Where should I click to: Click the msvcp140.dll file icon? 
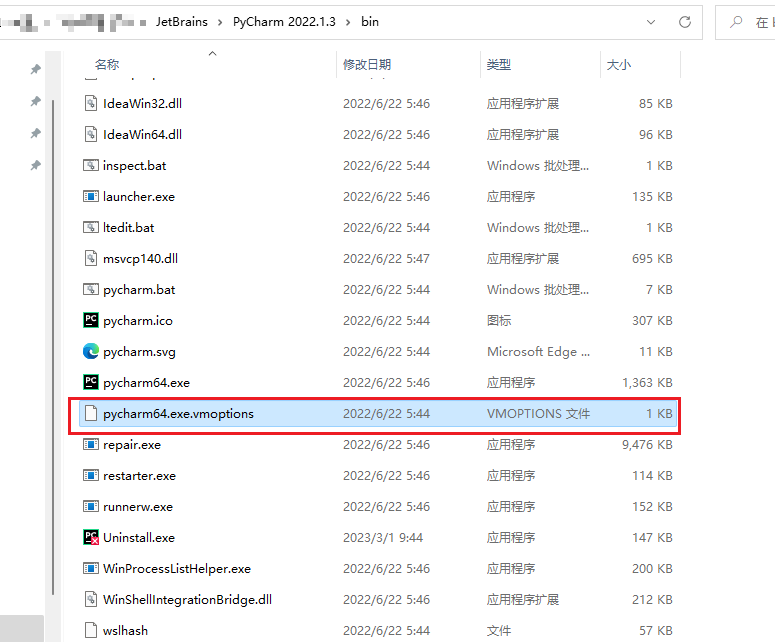pyautogui.click(x=90, y=258)
